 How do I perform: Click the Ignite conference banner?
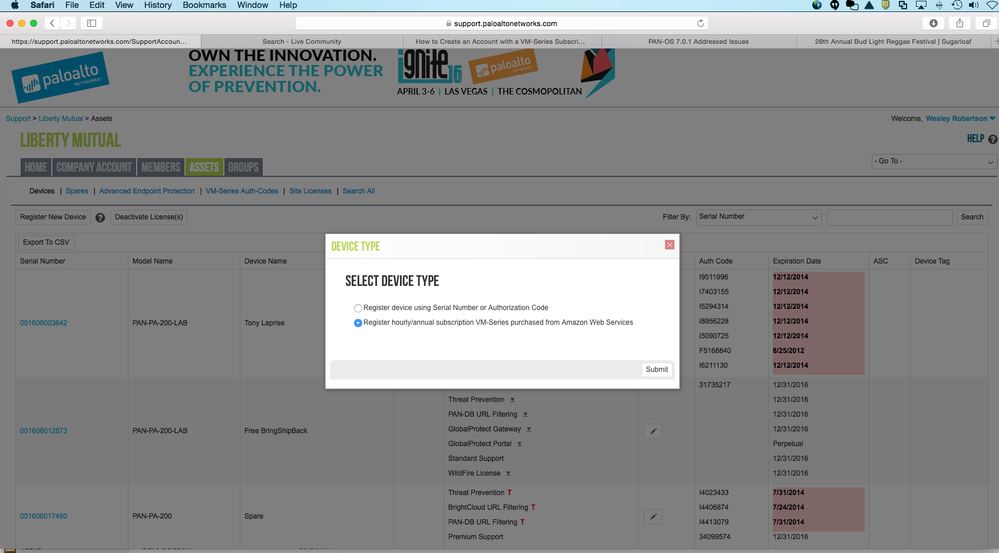coord(401,73)
